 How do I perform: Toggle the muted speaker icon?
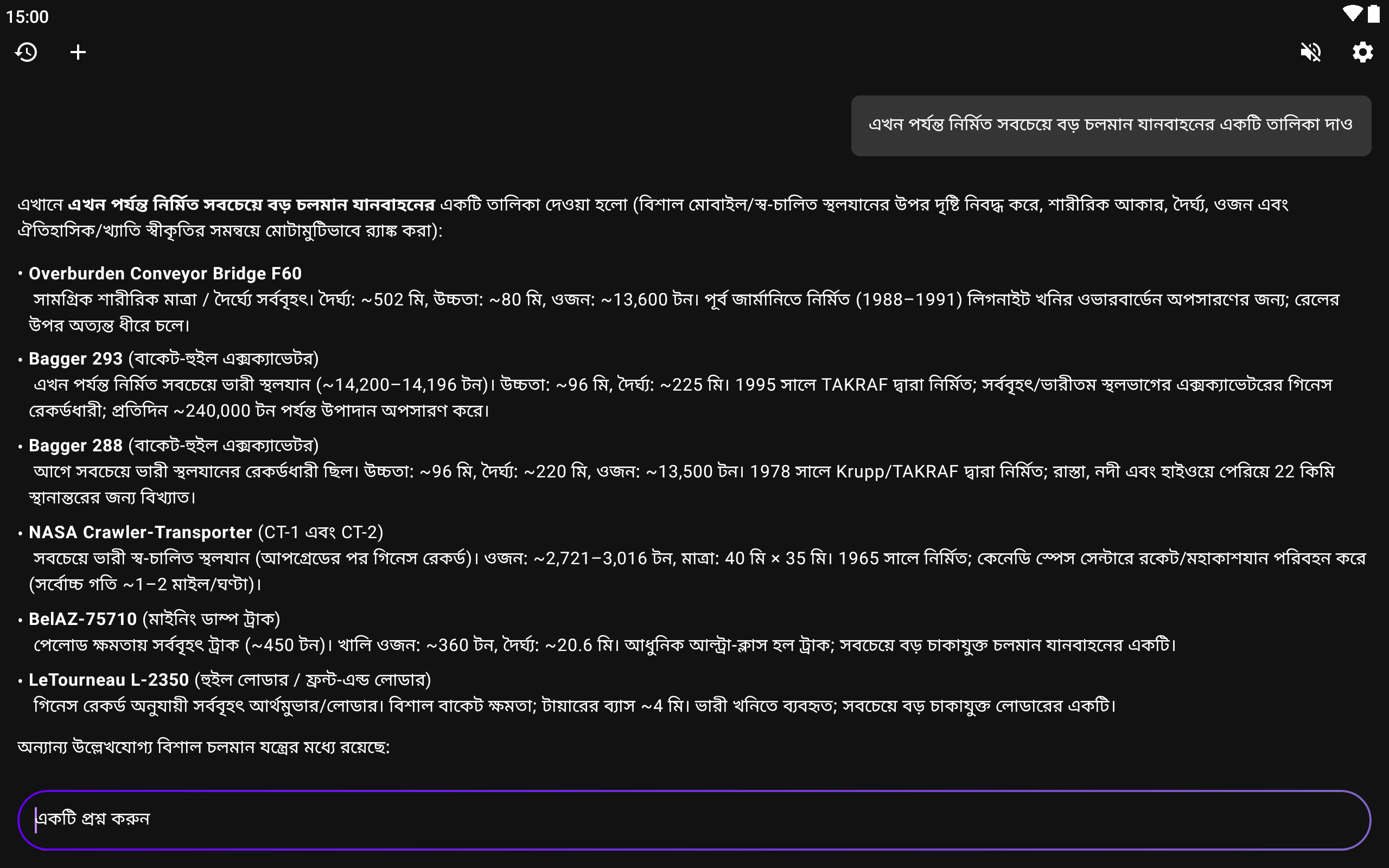[1310, 52]
